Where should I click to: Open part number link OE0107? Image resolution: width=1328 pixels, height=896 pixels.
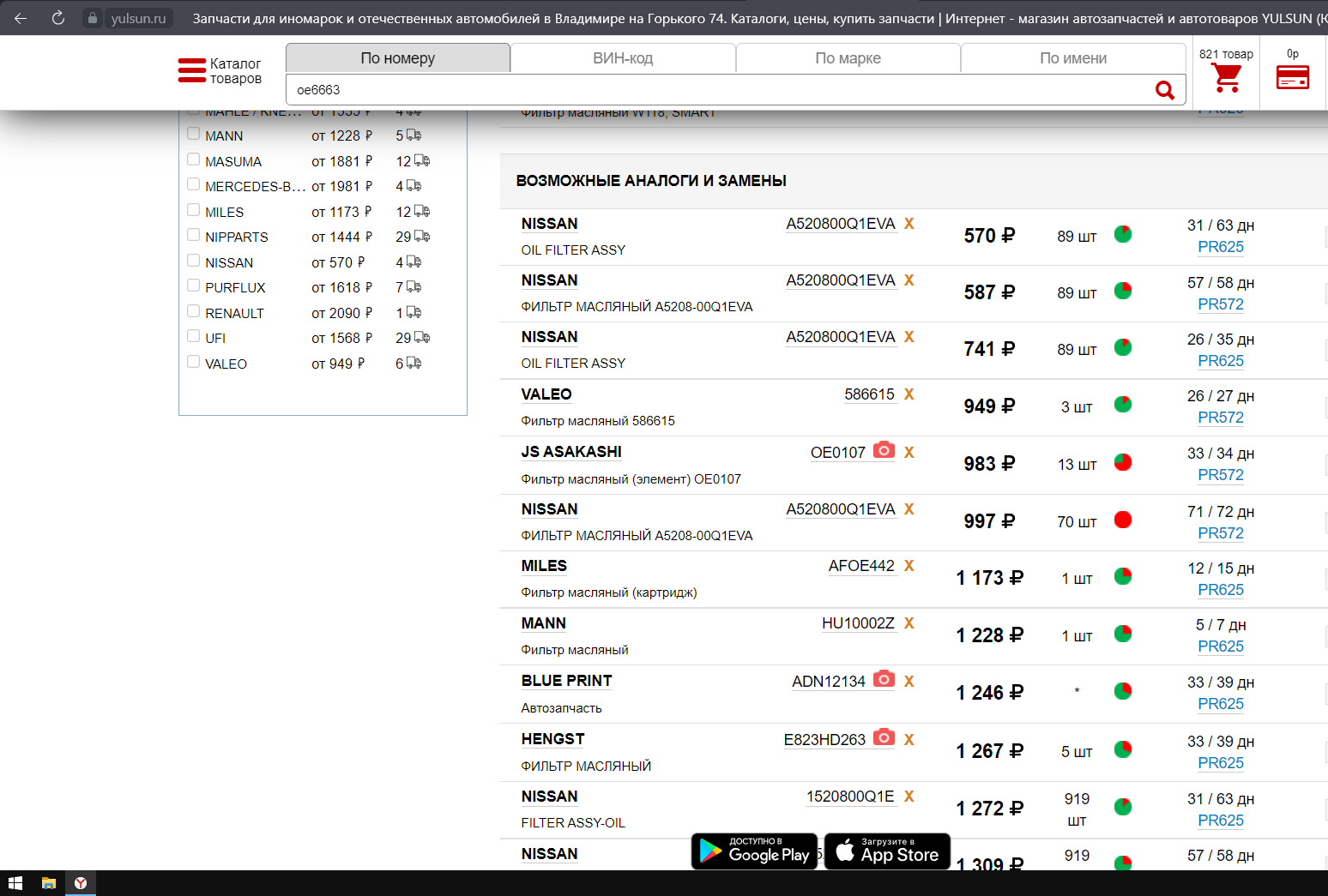pyautogui.click(x=838, y=453)
